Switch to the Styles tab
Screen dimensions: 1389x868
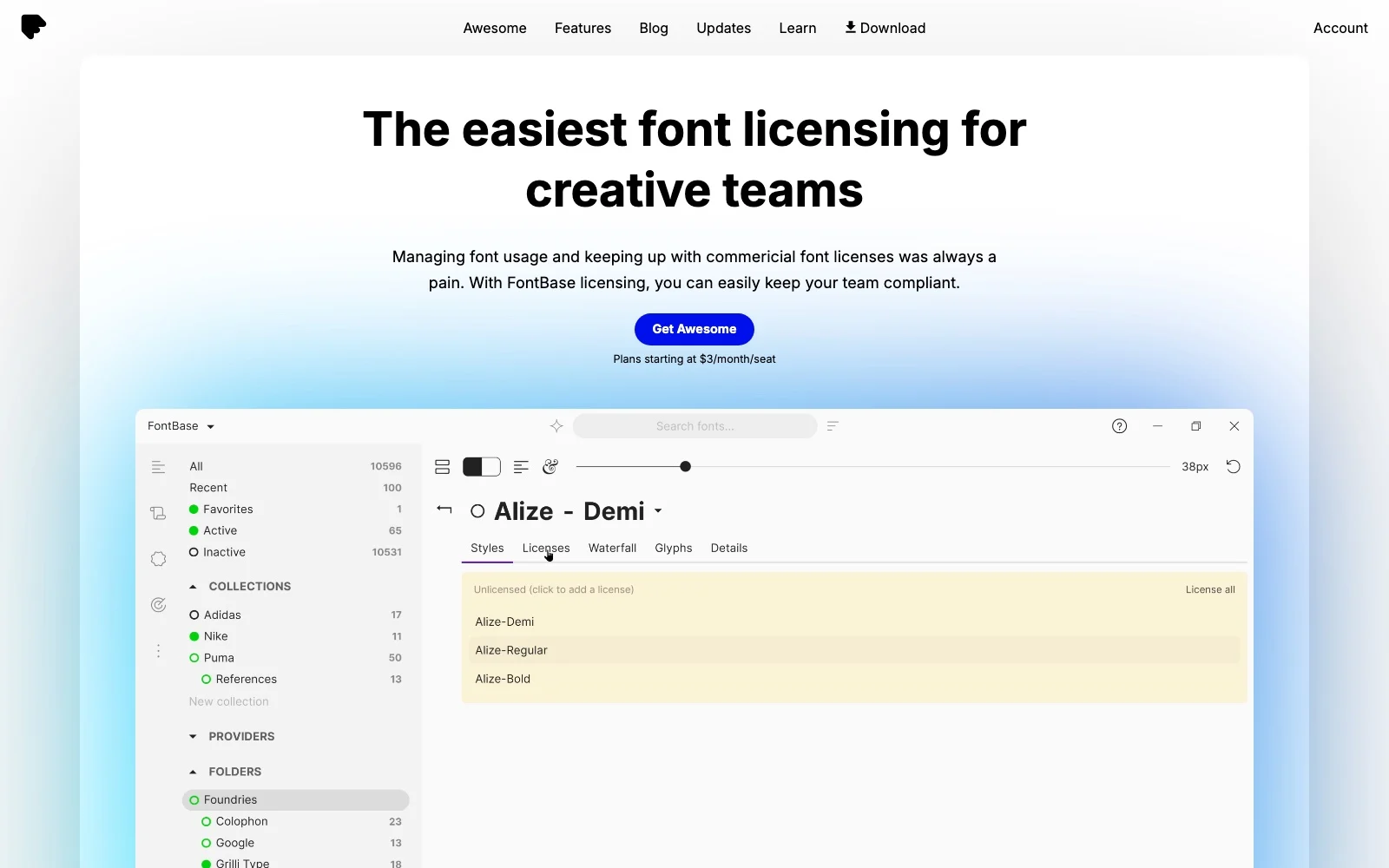coord(487,548)
